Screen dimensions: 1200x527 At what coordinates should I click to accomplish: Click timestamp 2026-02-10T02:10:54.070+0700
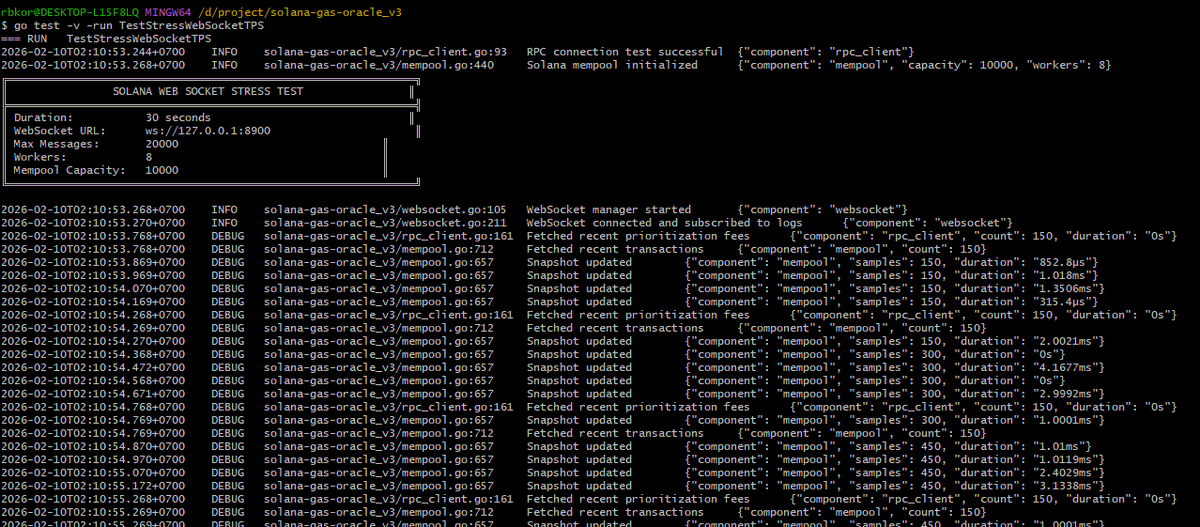click(x=93, y=288)
